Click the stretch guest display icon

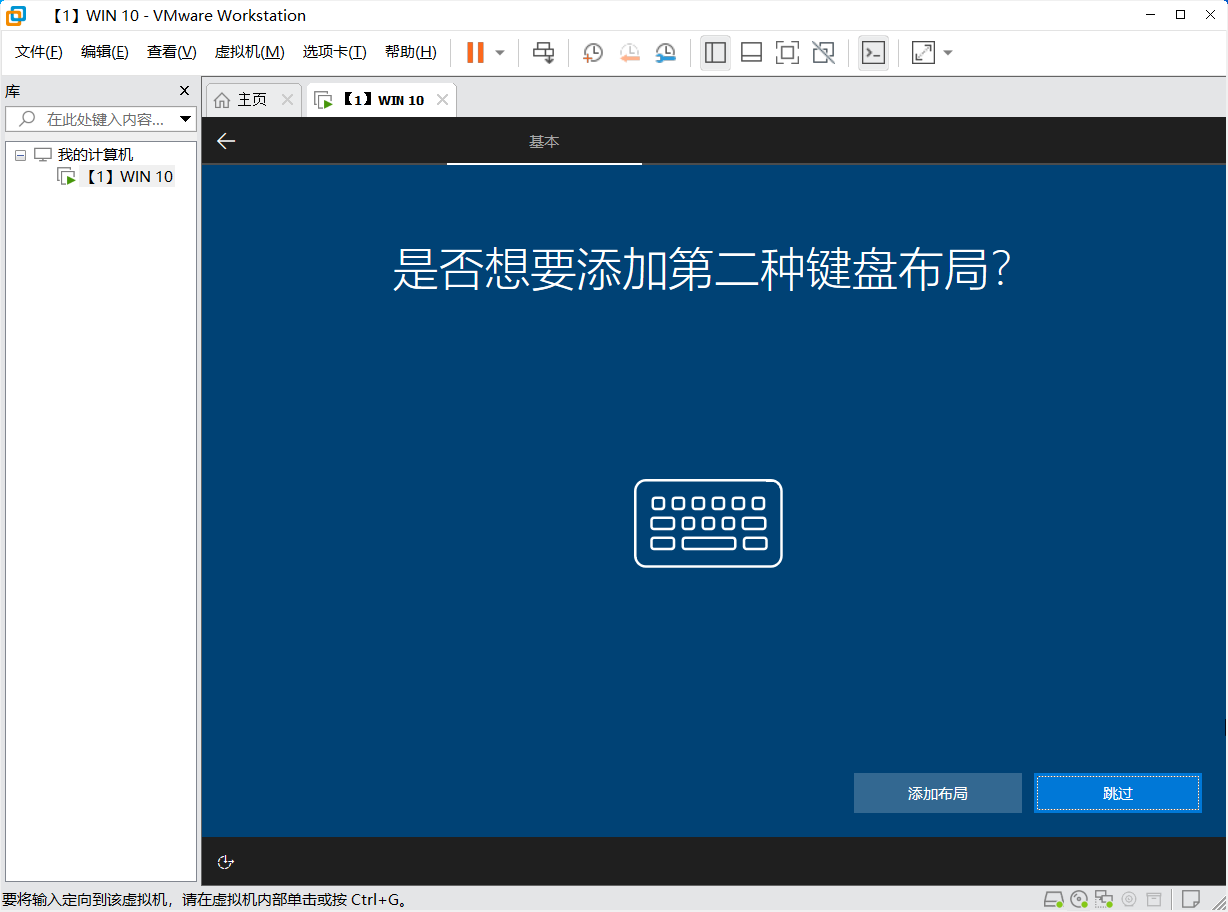point(923,53)
